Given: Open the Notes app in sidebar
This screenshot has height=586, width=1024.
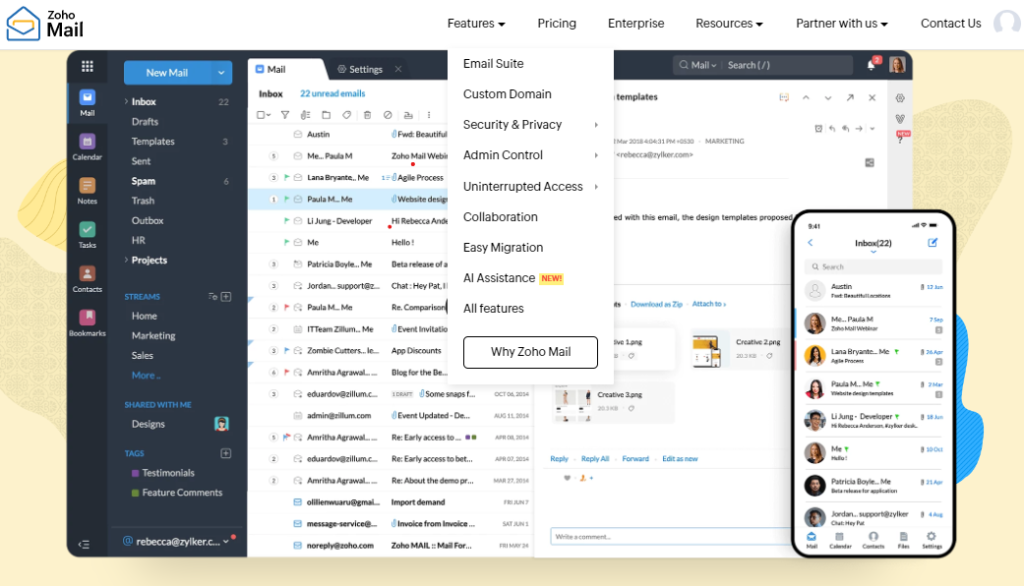Looking at the screenshot, I should point(88,190).
